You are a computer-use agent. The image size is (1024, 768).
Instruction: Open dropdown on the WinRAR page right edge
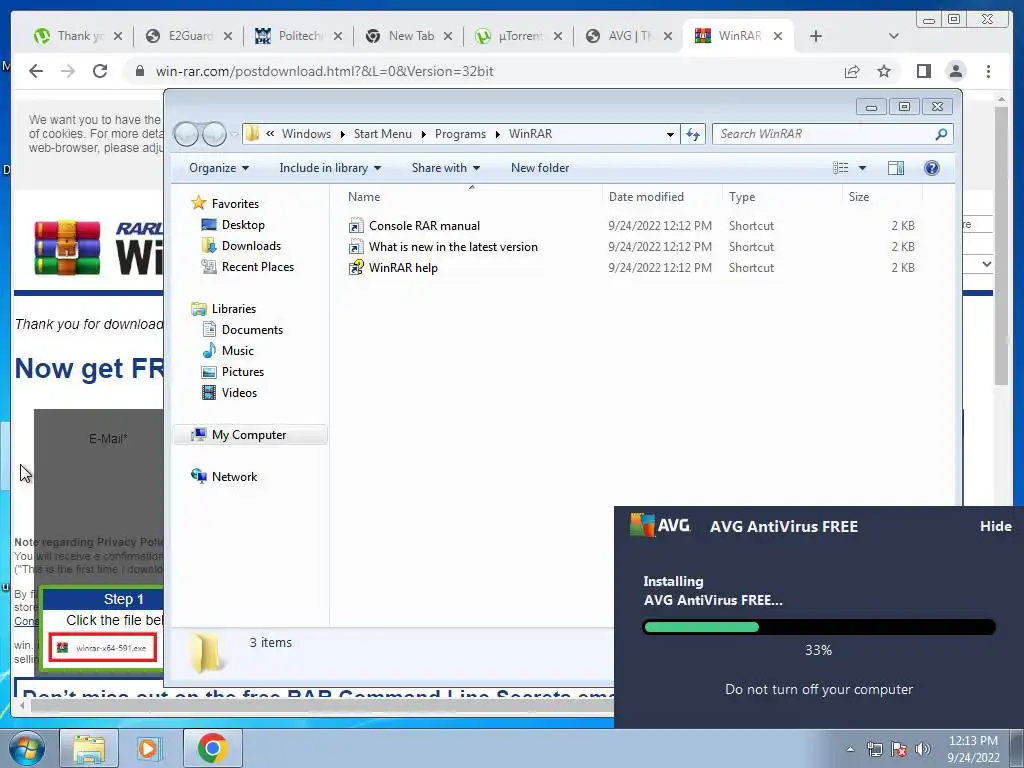click(986, 264)
